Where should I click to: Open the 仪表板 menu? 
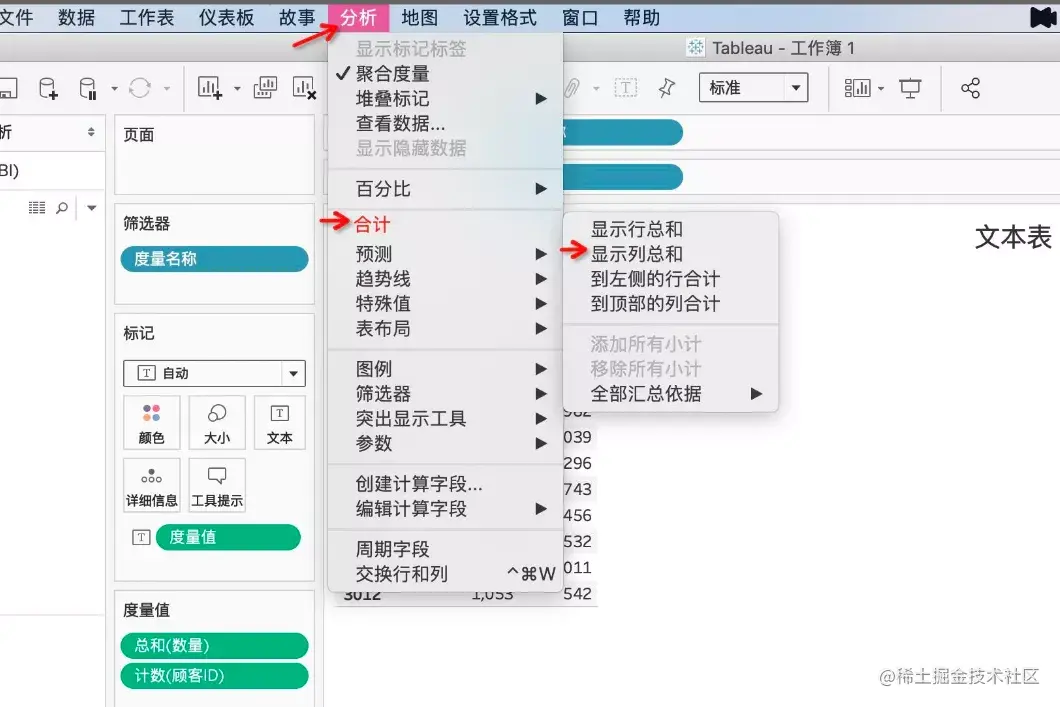pyautogui.click(x=226, y=18)
